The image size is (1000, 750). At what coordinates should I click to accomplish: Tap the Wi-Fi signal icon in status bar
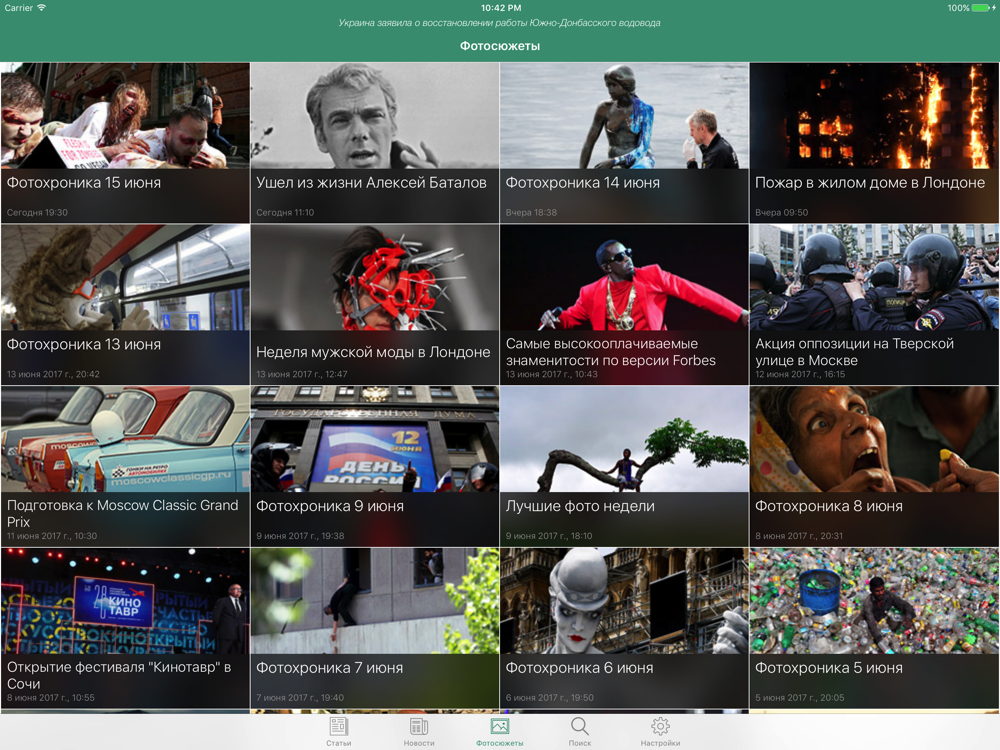click(x=41, y=8)
